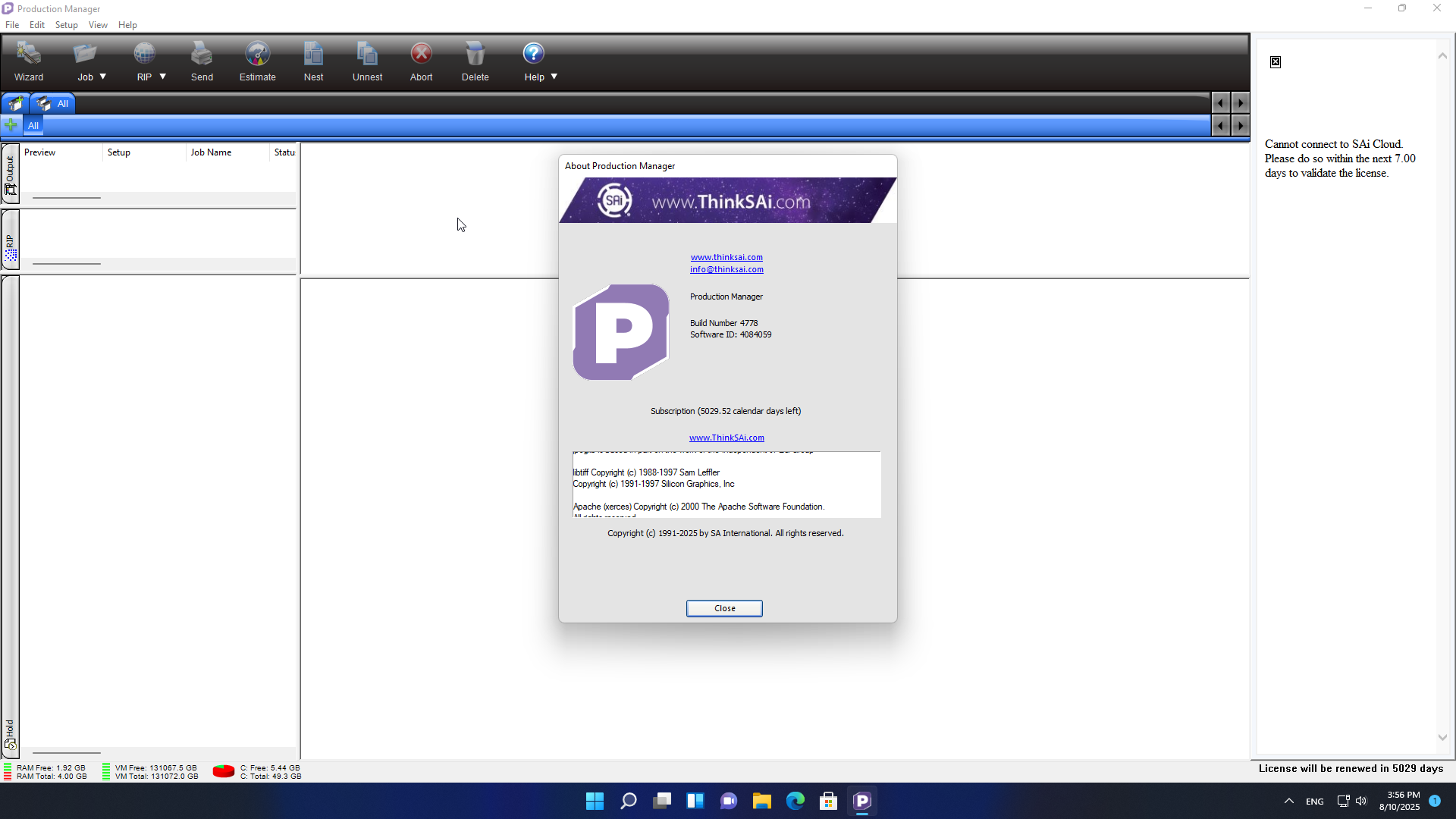The image size is (1456, 819).
Task: Toggle the RIP queue side tab
Action: point(11,241)
